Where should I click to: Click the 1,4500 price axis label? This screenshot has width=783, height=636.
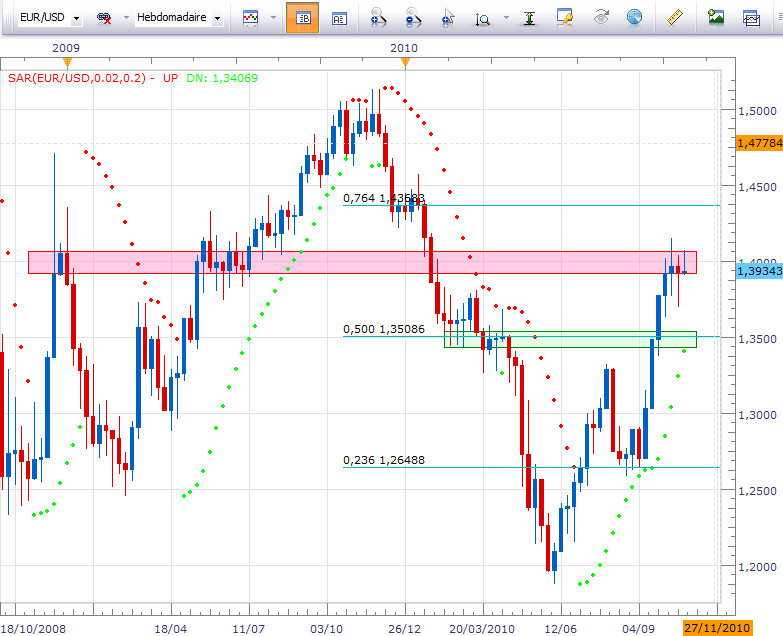(758, 187)
